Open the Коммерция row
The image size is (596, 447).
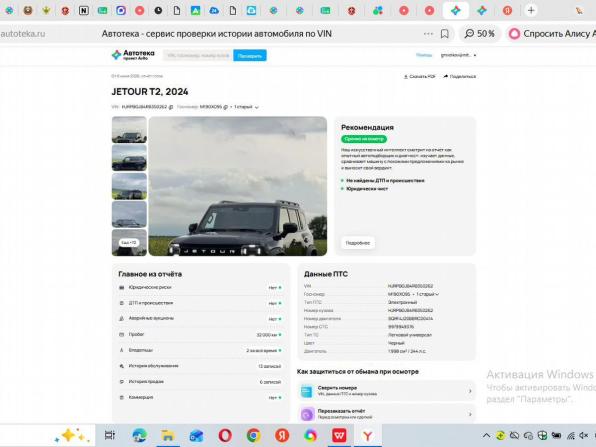[x=200, y=397]
